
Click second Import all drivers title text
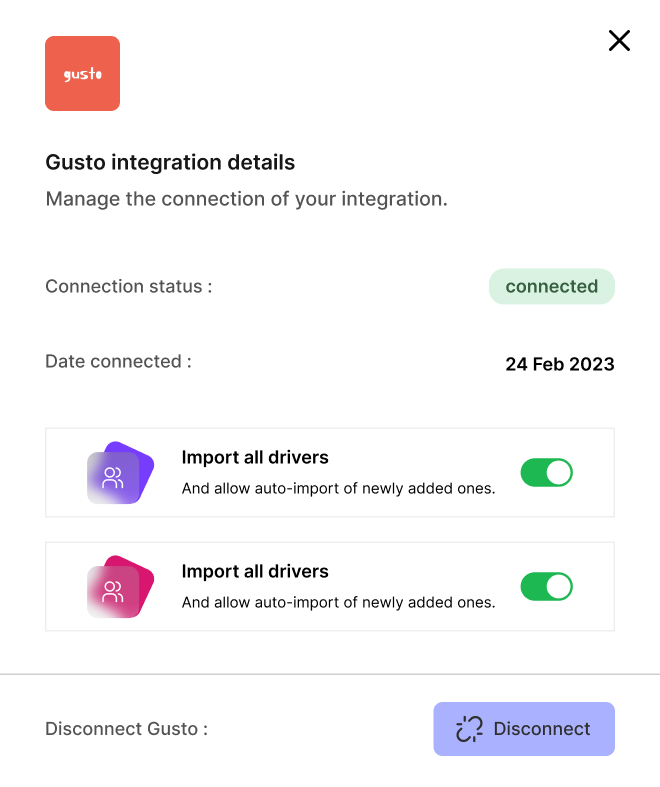tap(255, 571)
